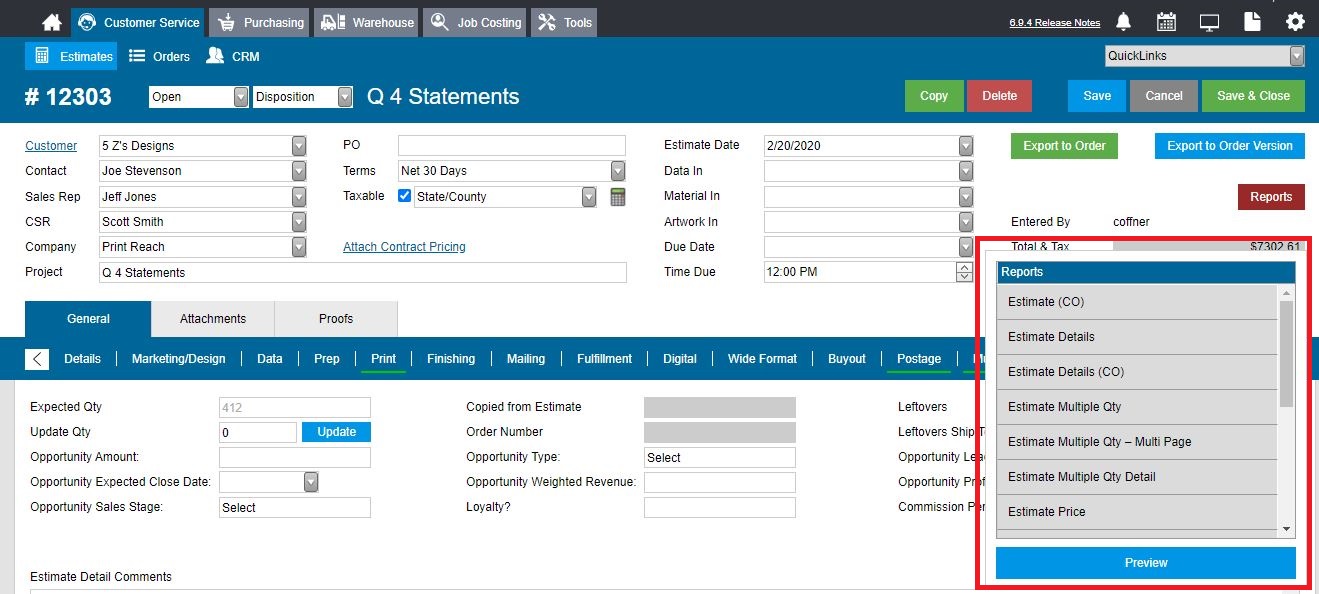Viewport: 1319px width, 594px height.
Task: Click the Preview button
Action: [1146, 563]
